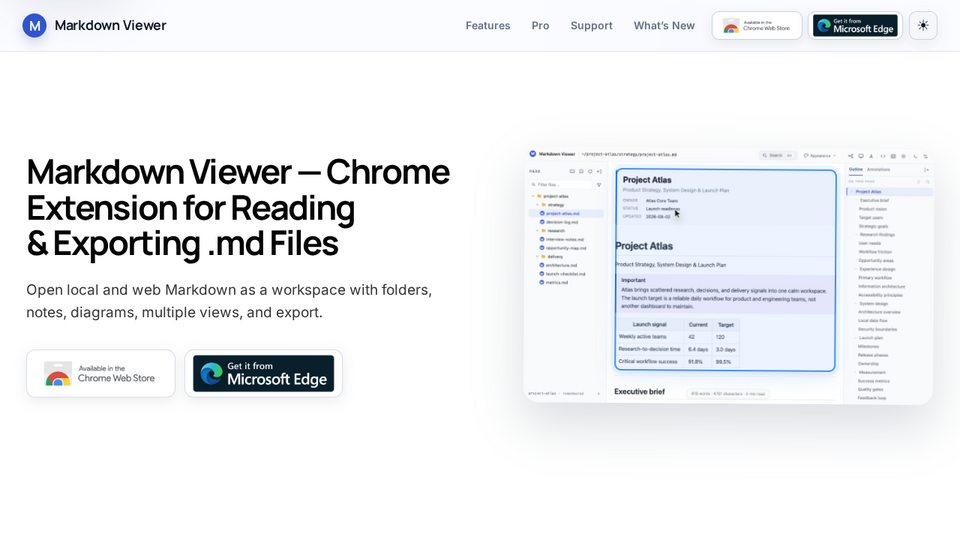Open the Features nav link

pos(487,26)
